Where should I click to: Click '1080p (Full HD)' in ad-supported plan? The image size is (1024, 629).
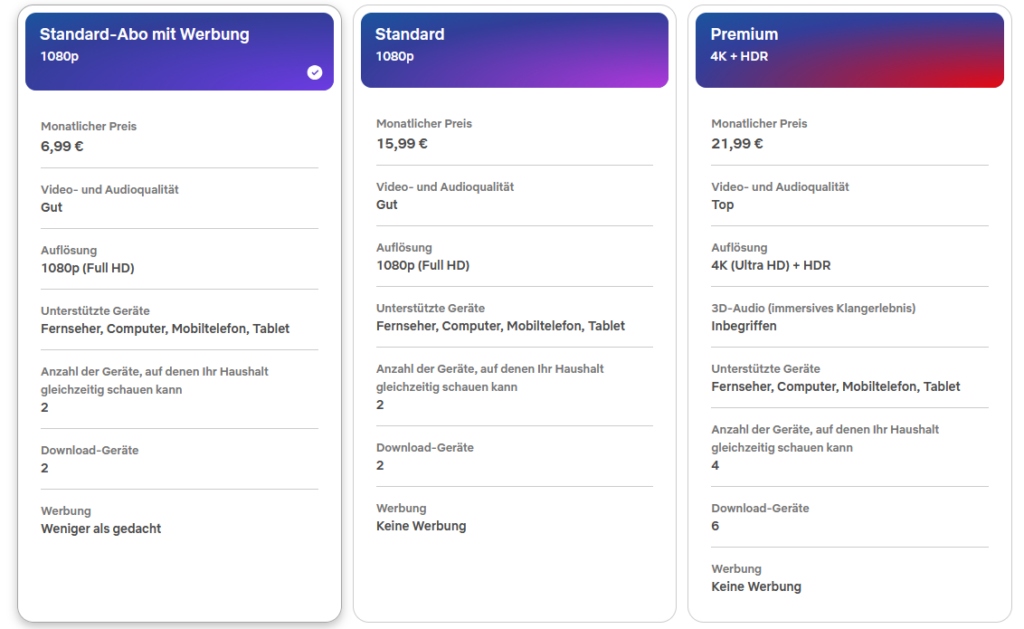tap(88, 268)
